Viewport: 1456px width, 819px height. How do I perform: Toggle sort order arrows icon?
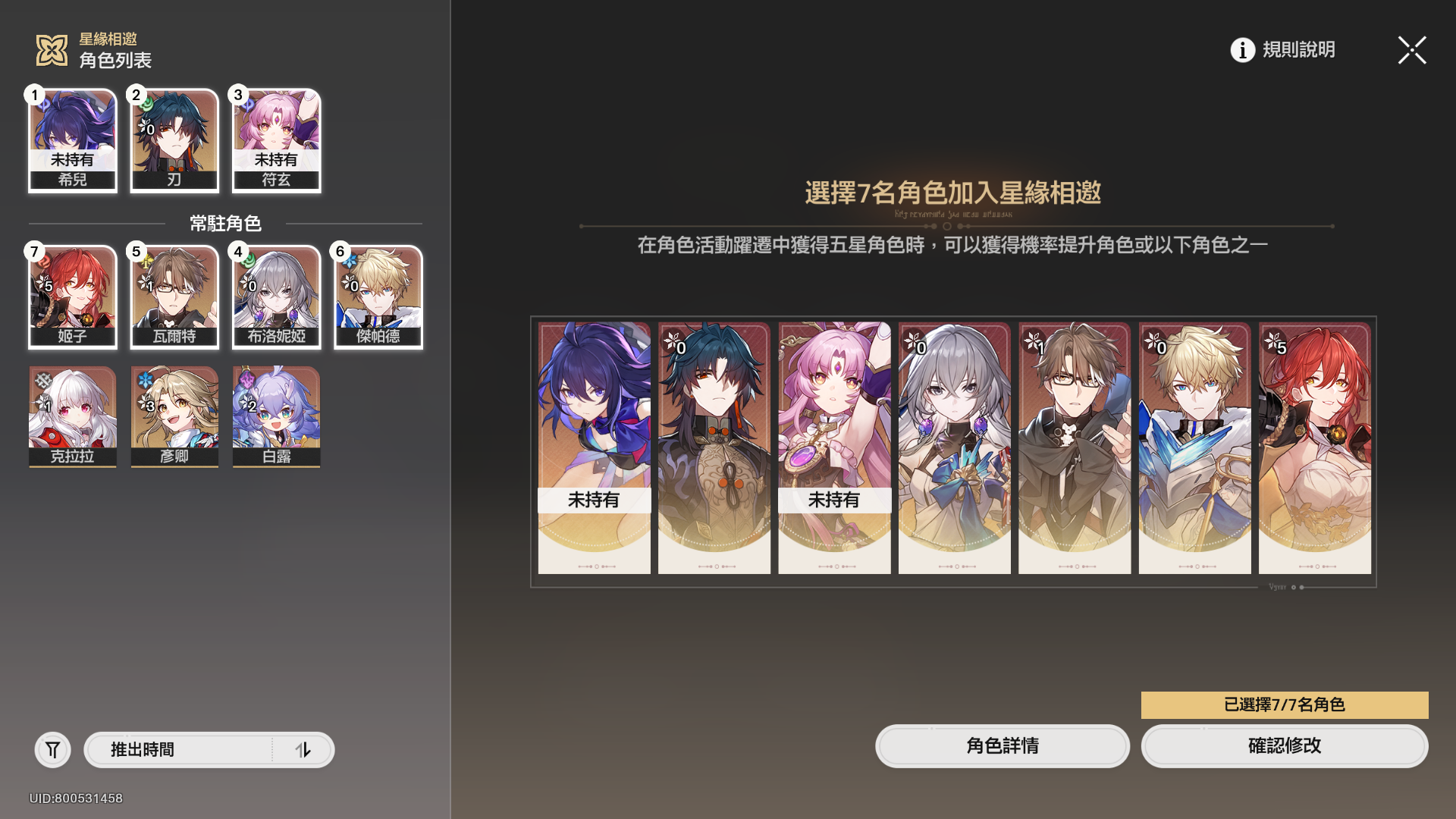303,750
